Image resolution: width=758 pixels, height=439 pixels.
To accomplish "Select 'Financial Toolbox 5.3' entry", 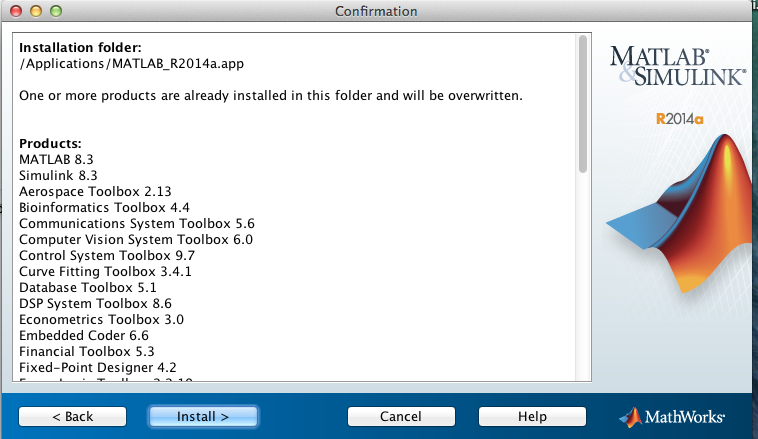I will pos(87,351).
